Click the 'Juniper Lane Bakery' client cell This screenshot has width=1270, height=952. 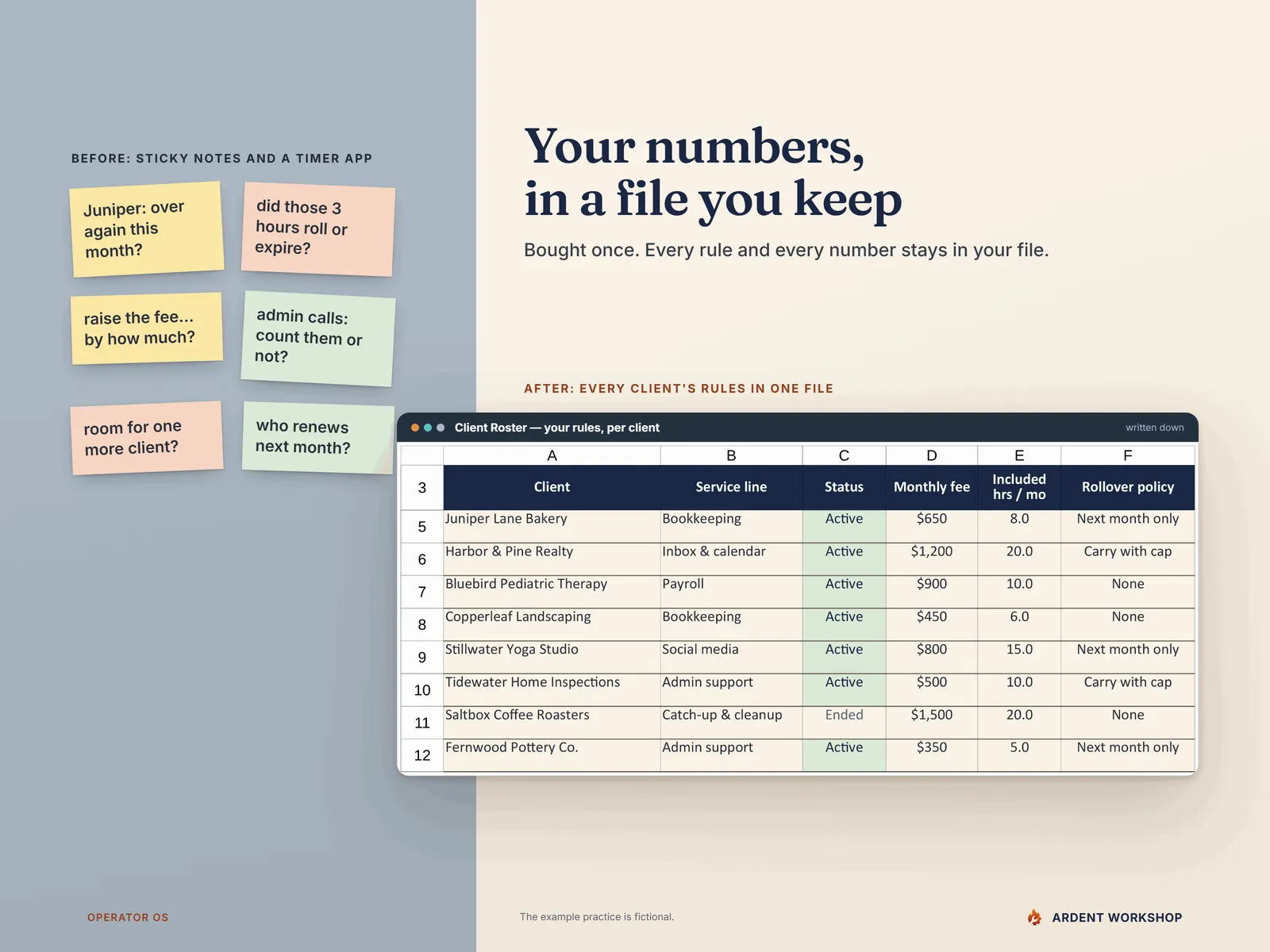tap(552, 526)
